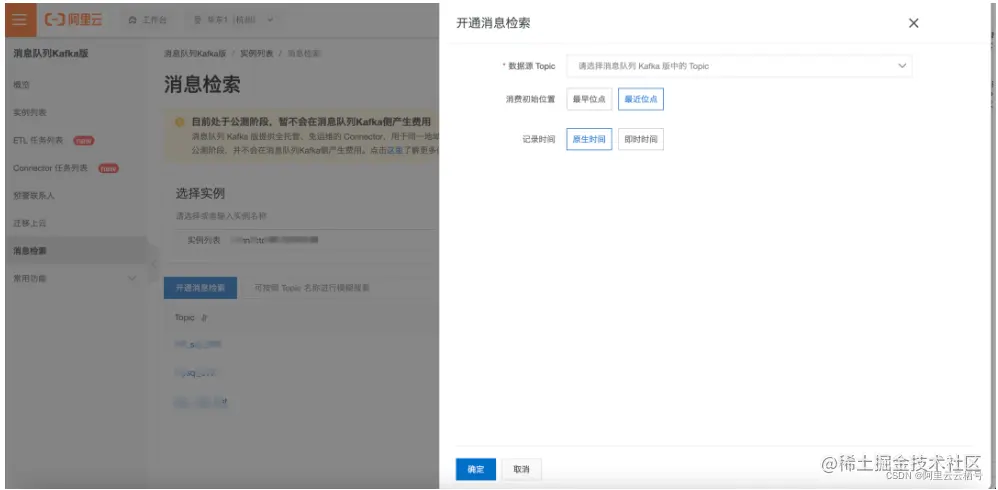Open the 实例列表 instance selector
Viewport: 998px width, 490px height.
(x=306, y=241)
